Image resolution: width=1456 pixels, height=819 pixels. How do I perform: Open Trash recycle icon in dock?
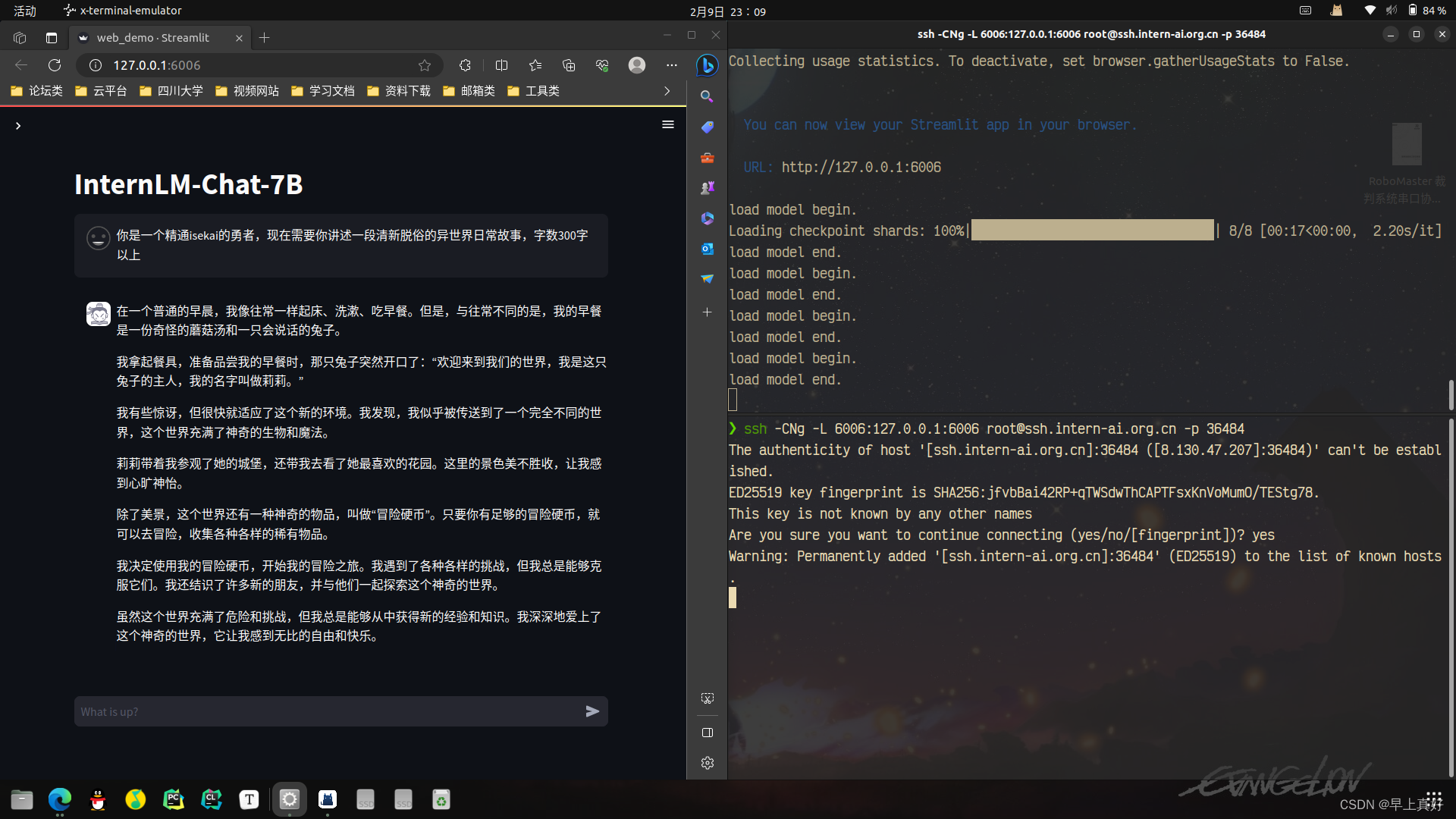[x=441, y=799]
